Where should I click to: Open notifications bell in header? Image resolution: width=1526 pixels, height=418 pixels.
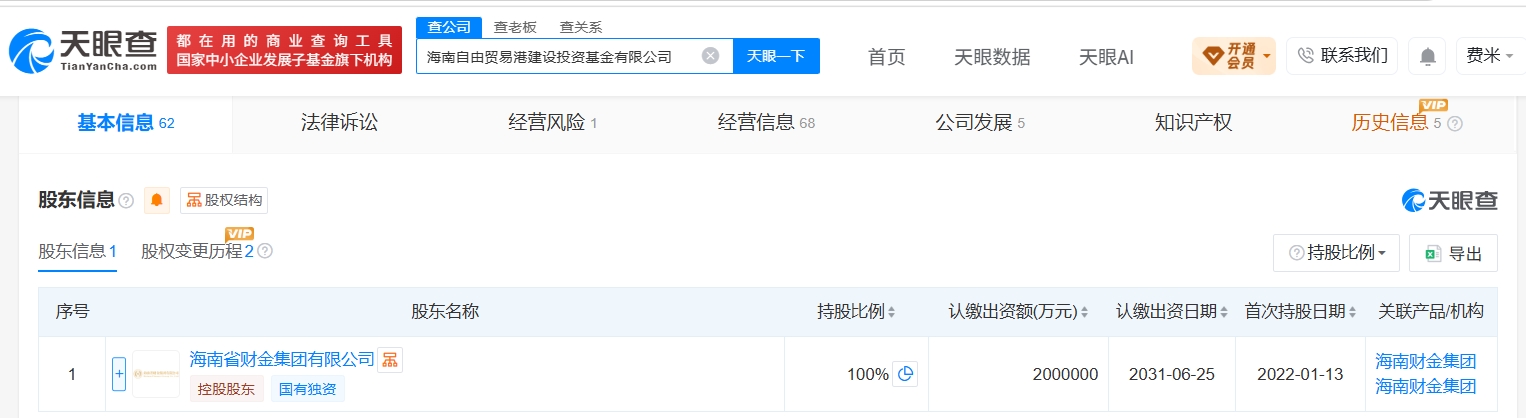click(x=1427, y=57)
